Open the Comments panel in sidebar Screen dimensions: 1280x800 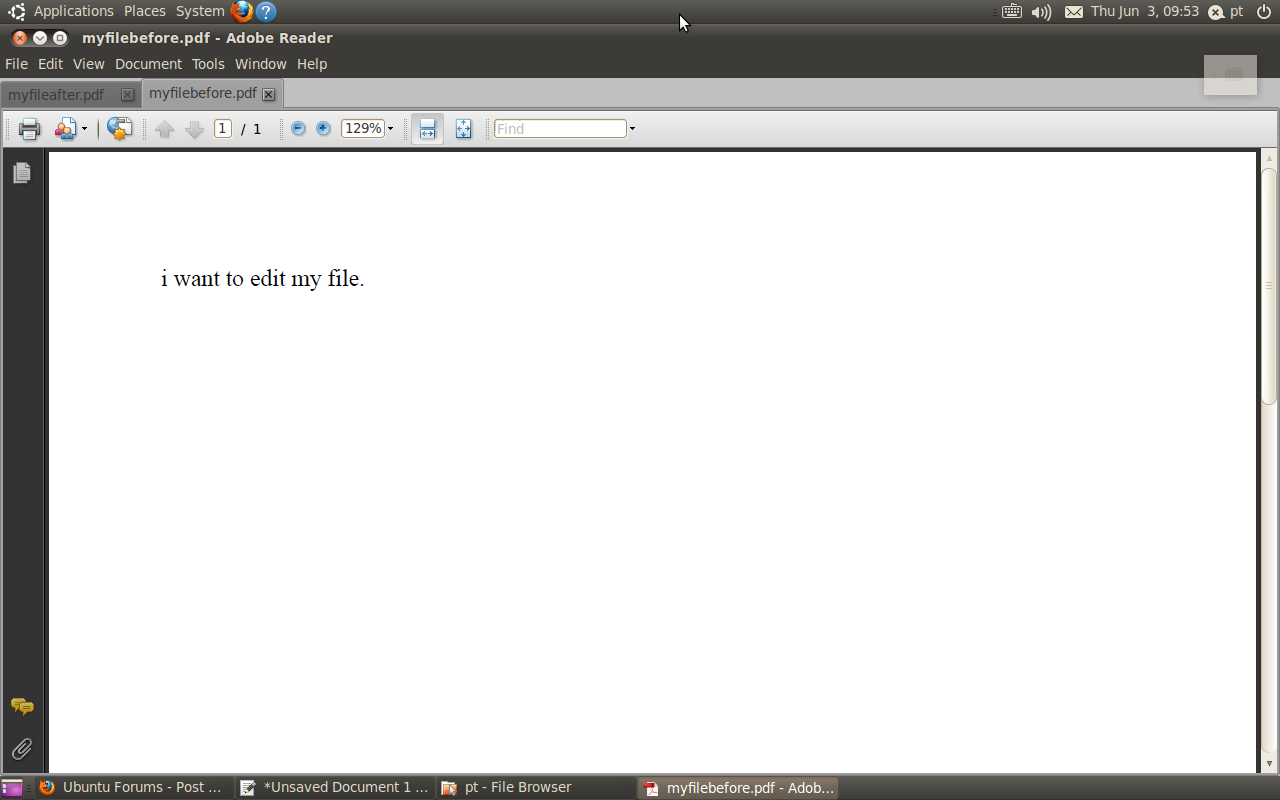tap(22, 707)
